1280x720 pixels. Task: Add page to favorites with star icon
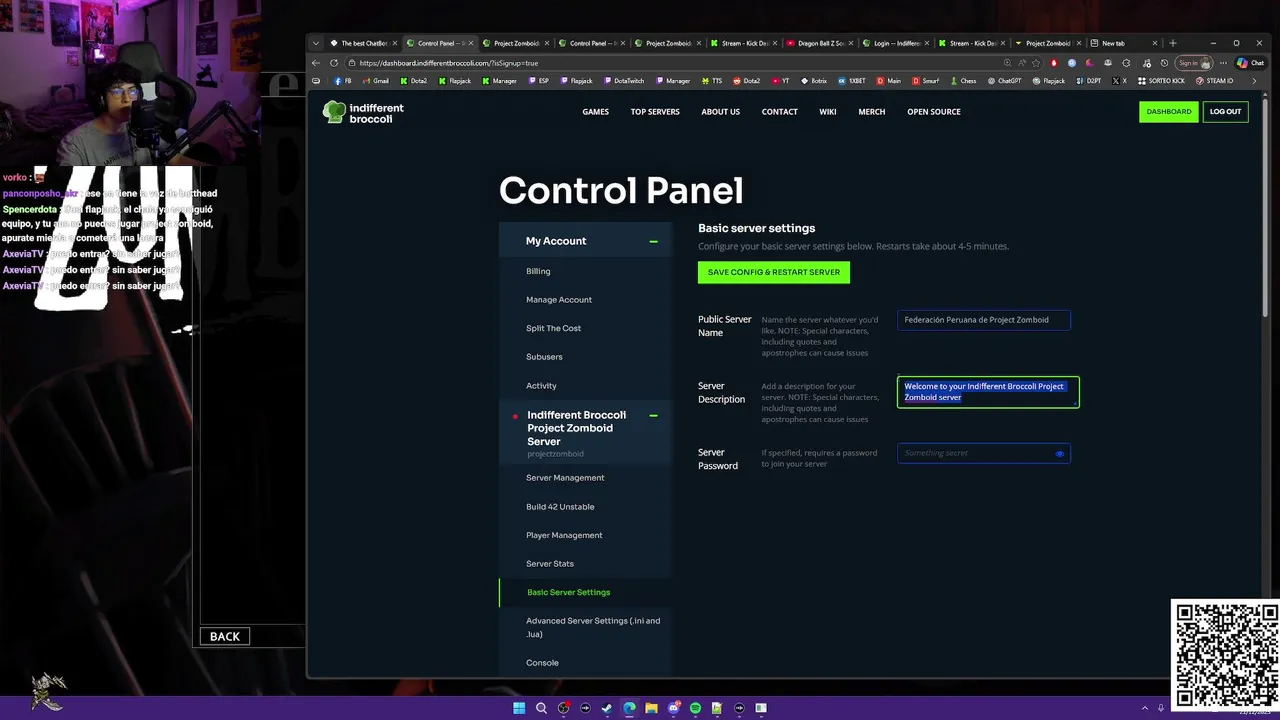pos(1036,63)
